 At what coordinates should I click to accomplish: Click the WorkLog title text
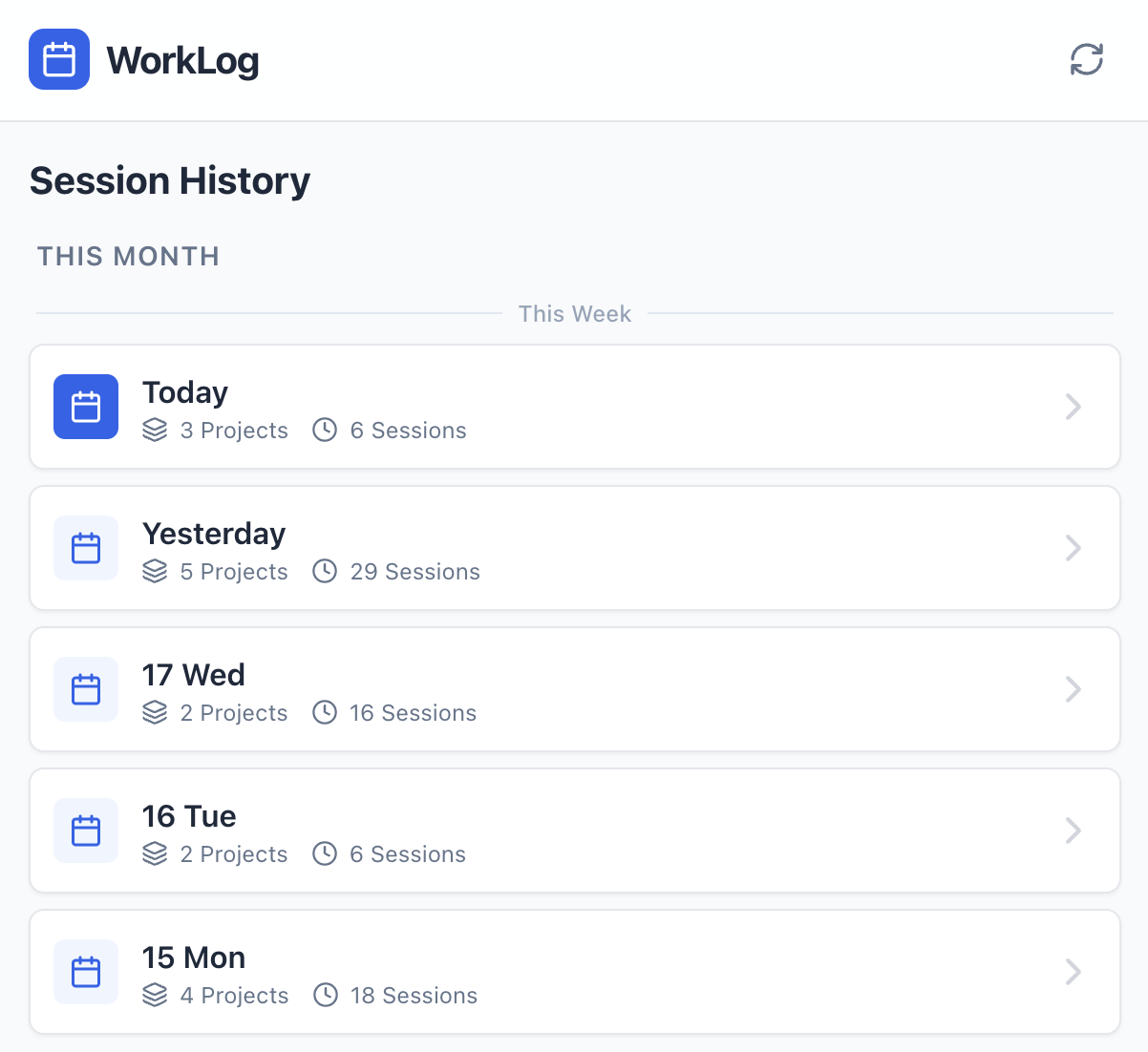tap(182, 60)
